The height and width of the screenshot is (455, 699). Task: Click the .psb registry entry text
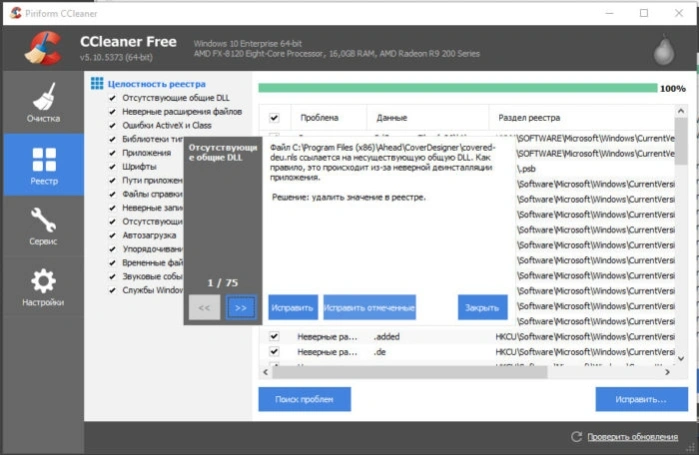coord(526,169)
